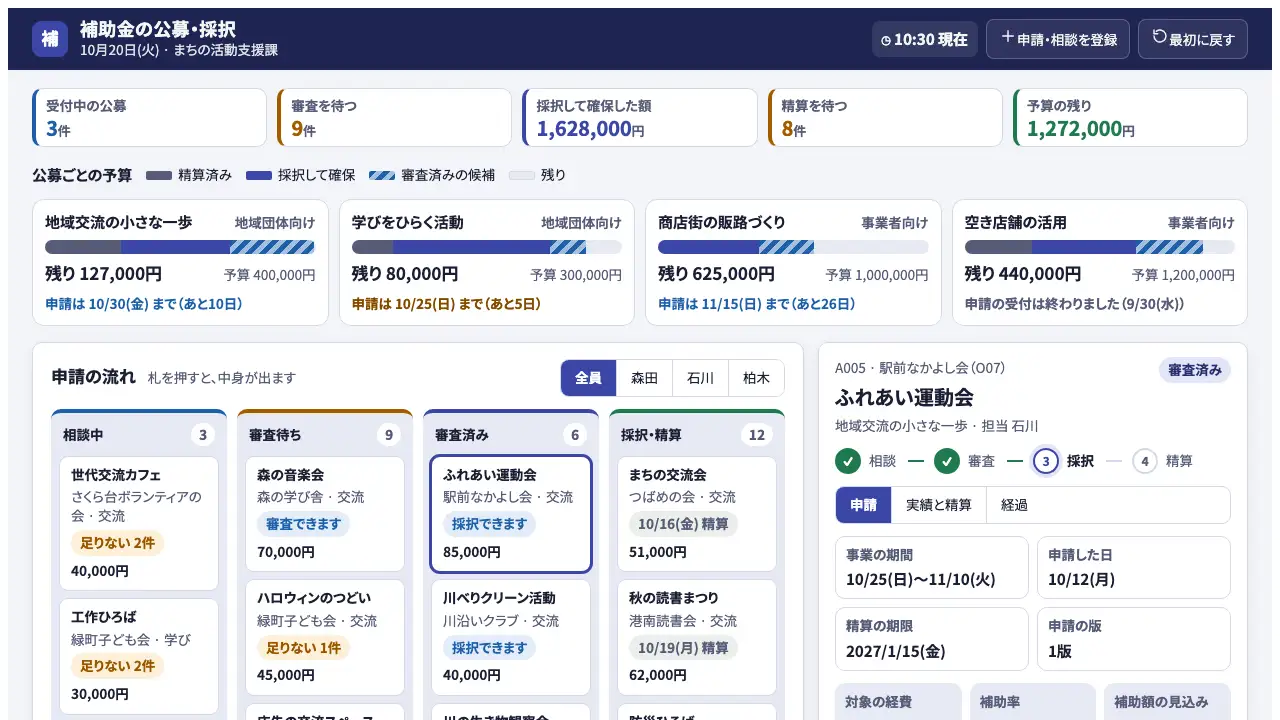Click the 精算済み legend swatch
This screenshot has height=720, width=1280.
[x=159, y=175]
